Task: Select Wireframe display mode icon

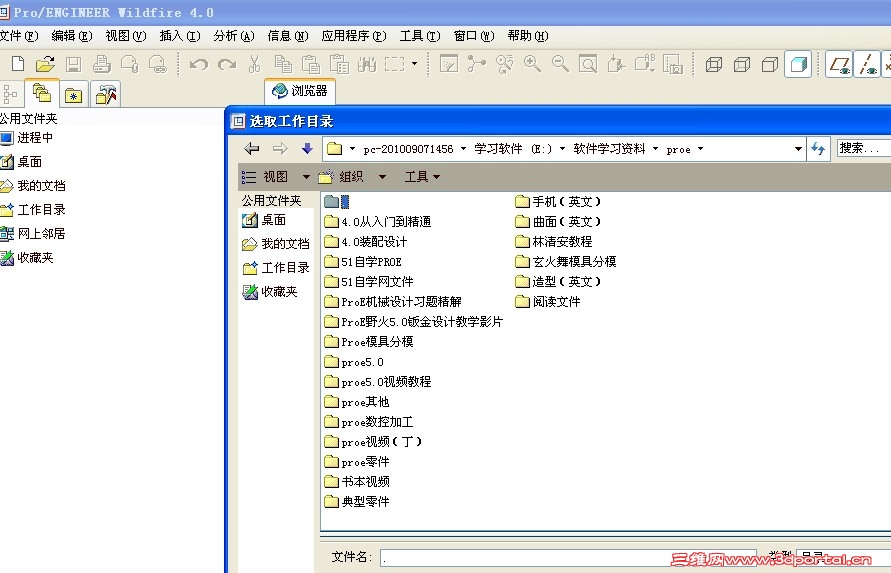Action: (714, 64)
